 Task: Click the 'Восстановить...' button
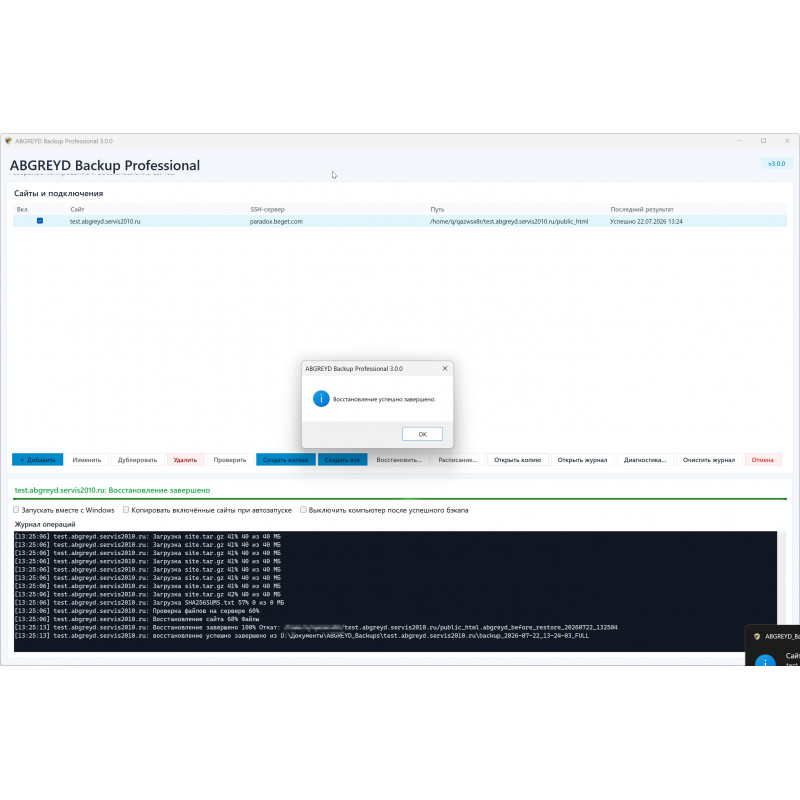pyautogui.click(x=399, y=460)
